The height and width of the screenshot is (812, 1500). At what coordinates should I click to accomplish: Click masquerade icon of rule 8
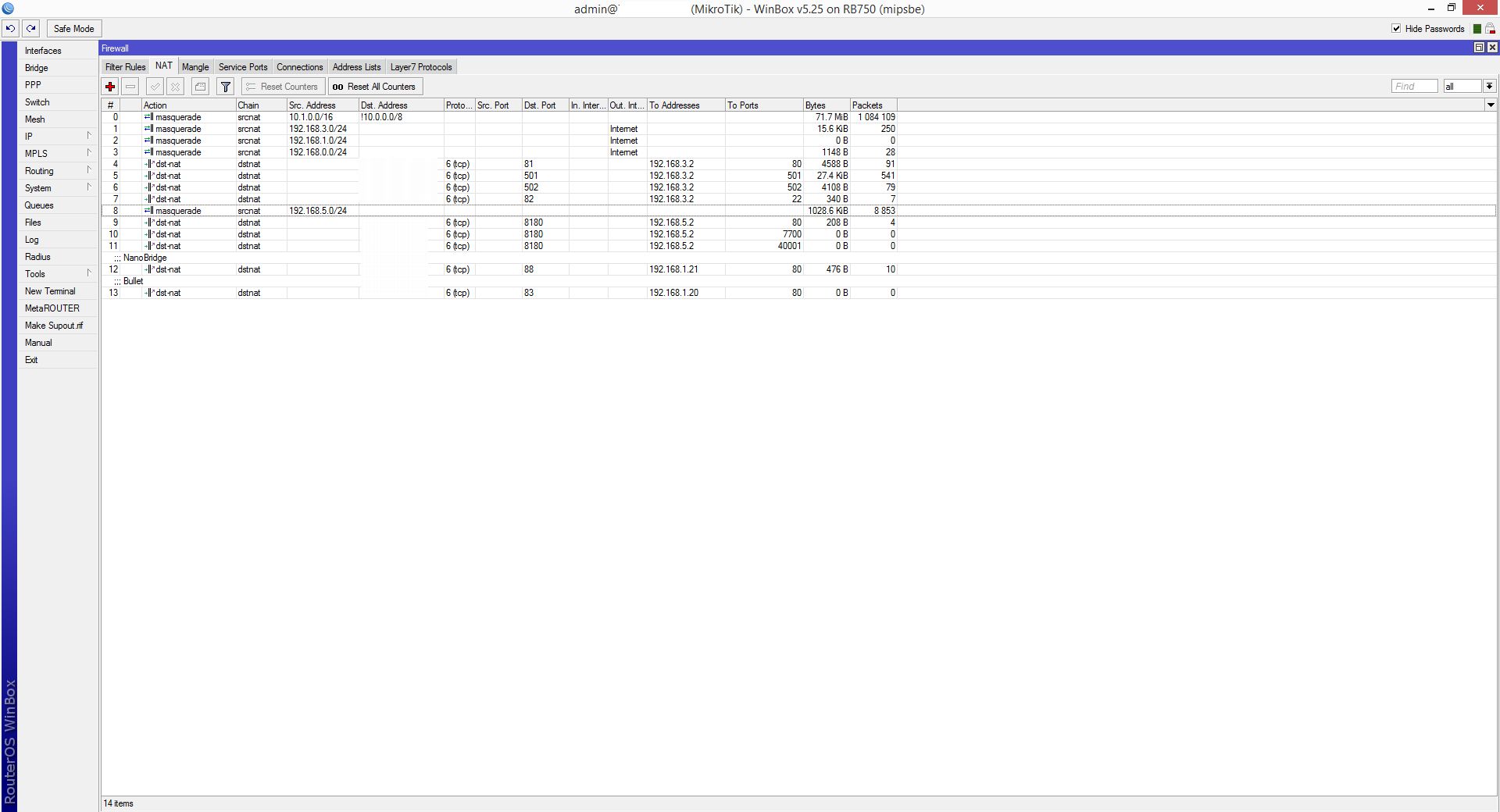(148, 211)
